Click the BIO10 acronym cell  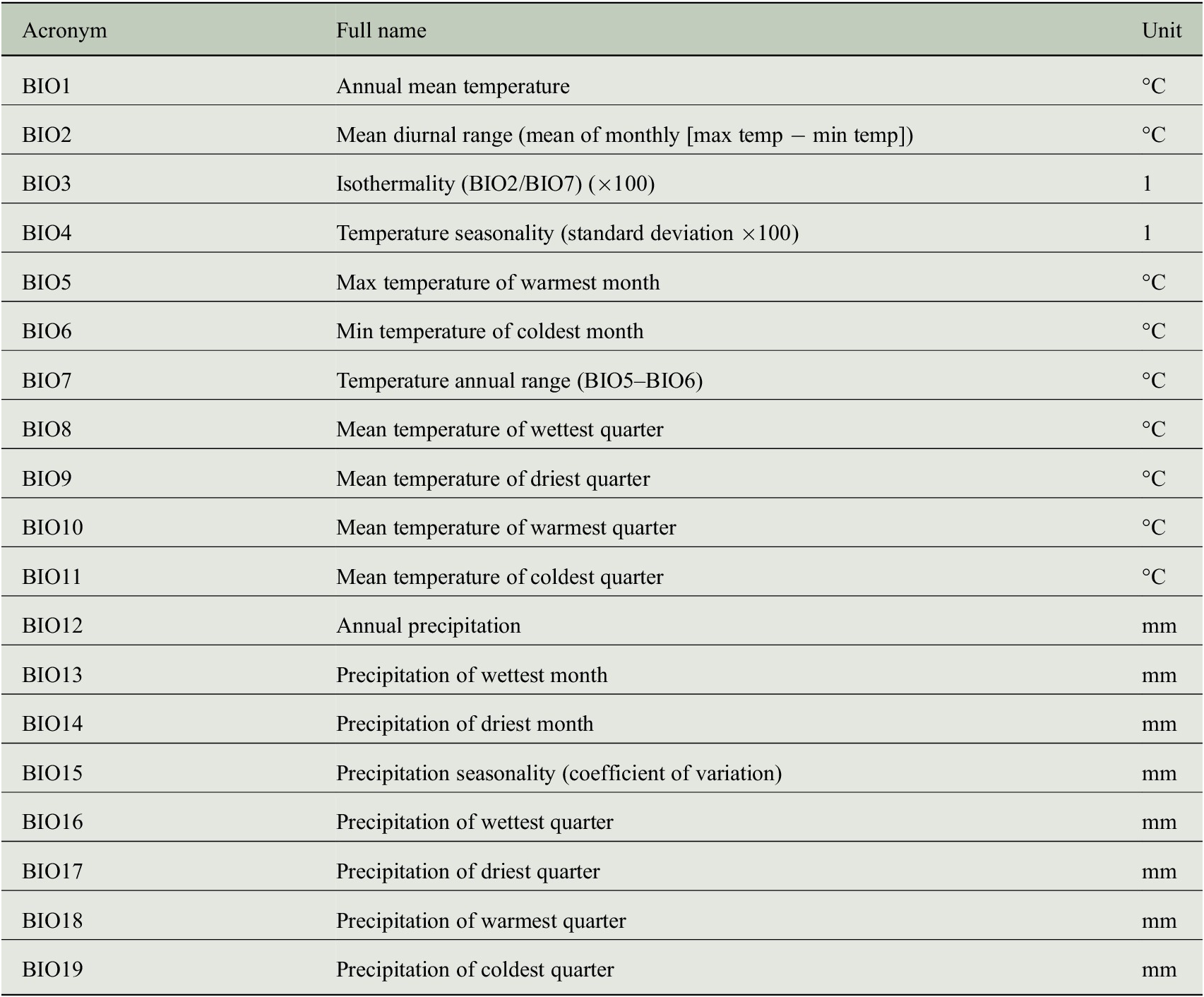52,527
